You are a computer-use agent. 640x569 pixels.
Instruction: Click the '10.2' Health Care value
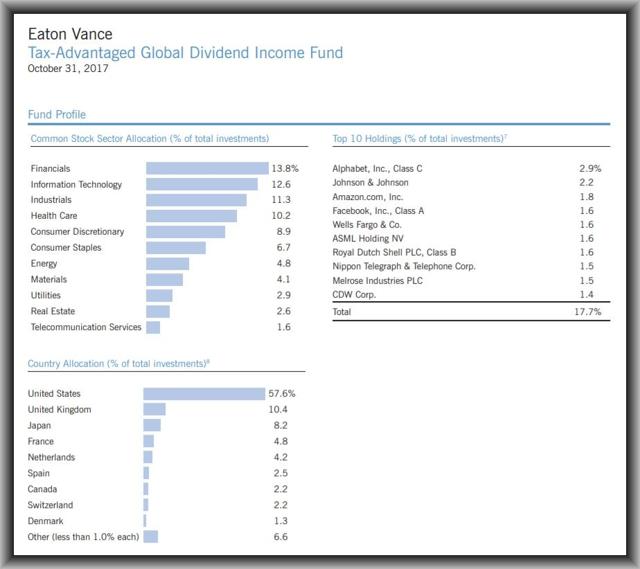pyautogui.click(x=281, y=216)
